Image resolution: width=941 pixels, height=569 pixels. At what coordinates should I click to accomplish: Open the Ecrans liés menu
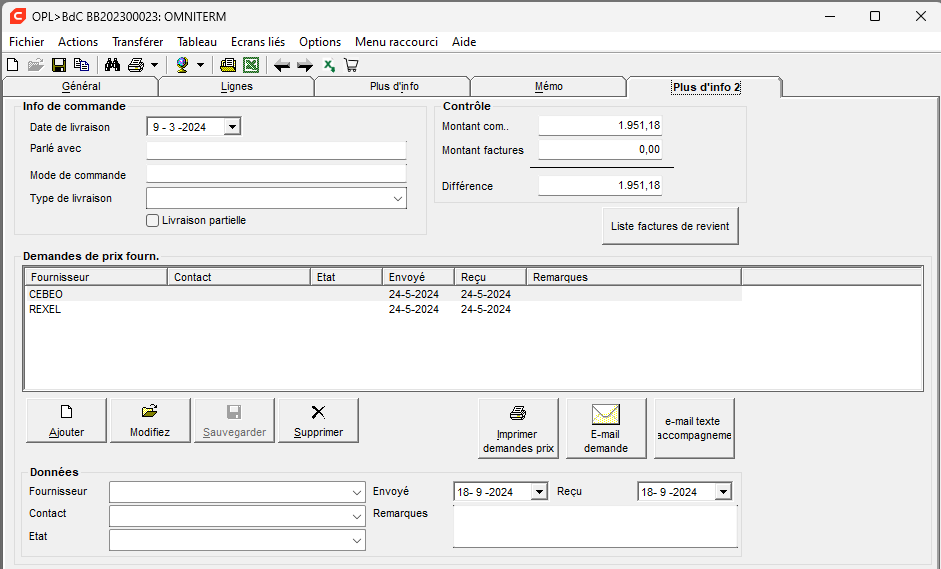coord(258,42)
